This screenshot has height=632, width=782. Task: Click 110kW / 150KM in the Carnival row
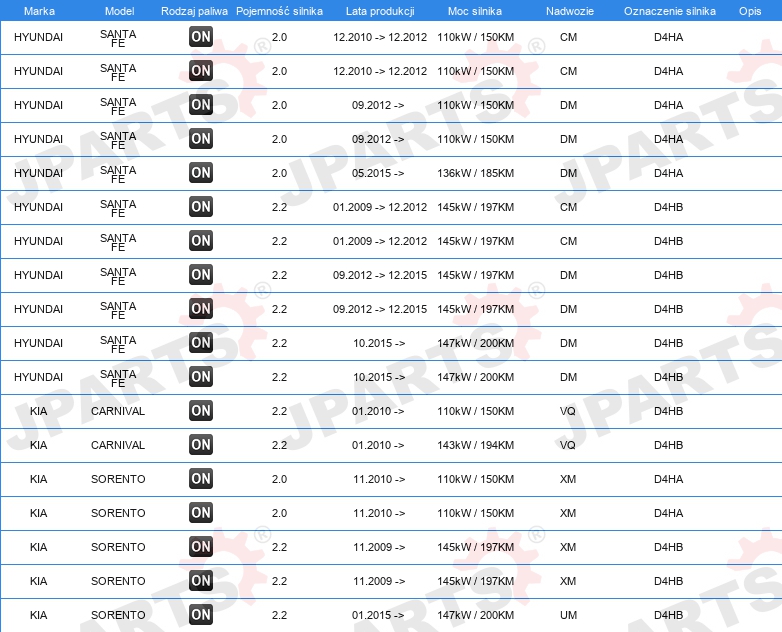tap(476, 411)
